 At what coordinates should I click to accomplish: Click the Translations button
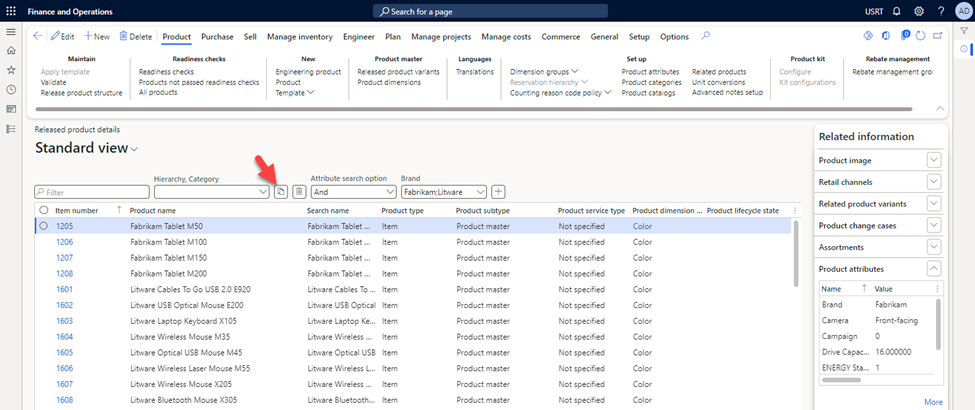click(474, 72)
